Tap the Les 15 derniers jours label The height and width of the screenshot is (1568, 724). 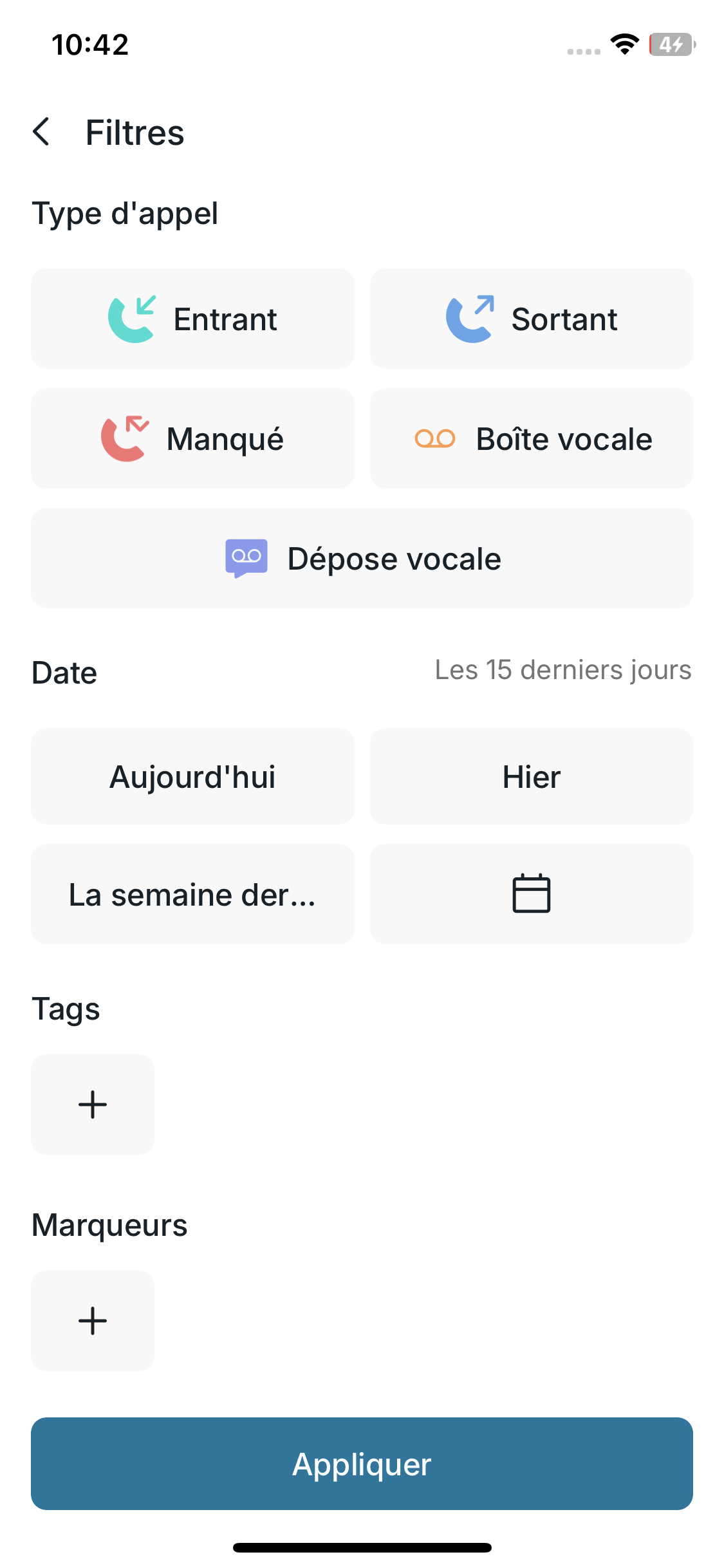coord(562,670)
